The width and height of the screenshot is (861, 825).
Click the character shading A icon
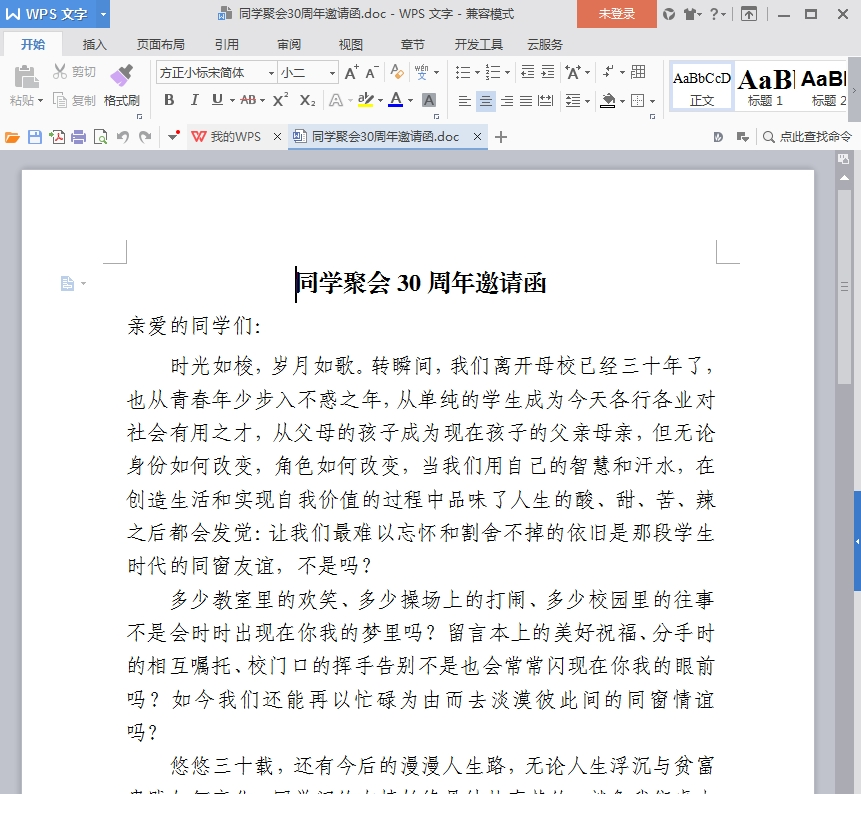(429, 100)
